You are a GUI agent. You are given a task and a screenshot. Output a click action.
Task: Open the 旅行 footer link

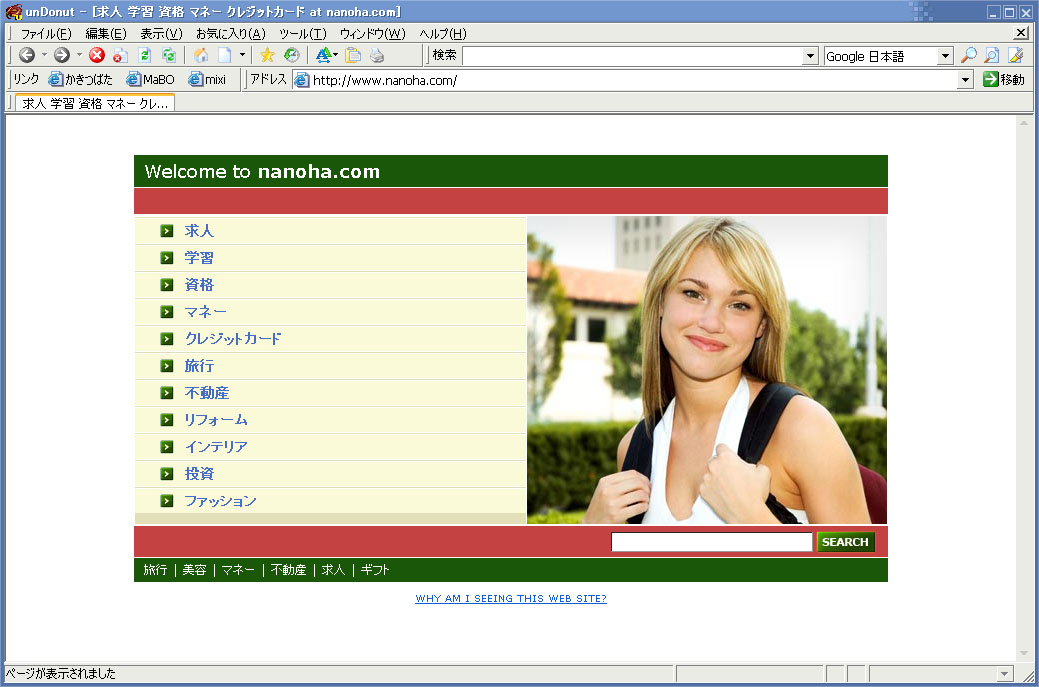(155, 570)
